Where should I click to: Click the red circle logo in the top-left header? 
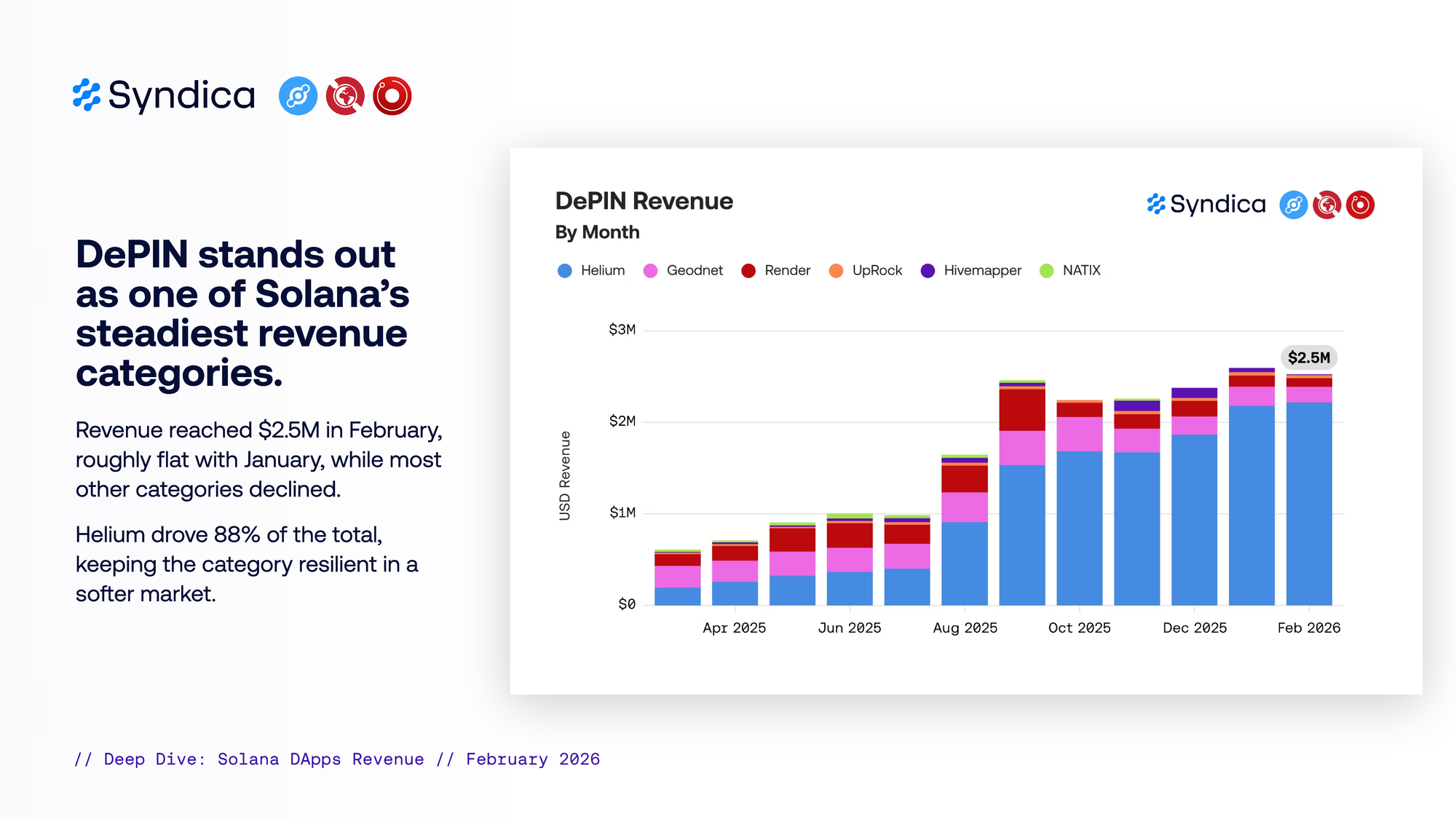[x=392, y=96]
